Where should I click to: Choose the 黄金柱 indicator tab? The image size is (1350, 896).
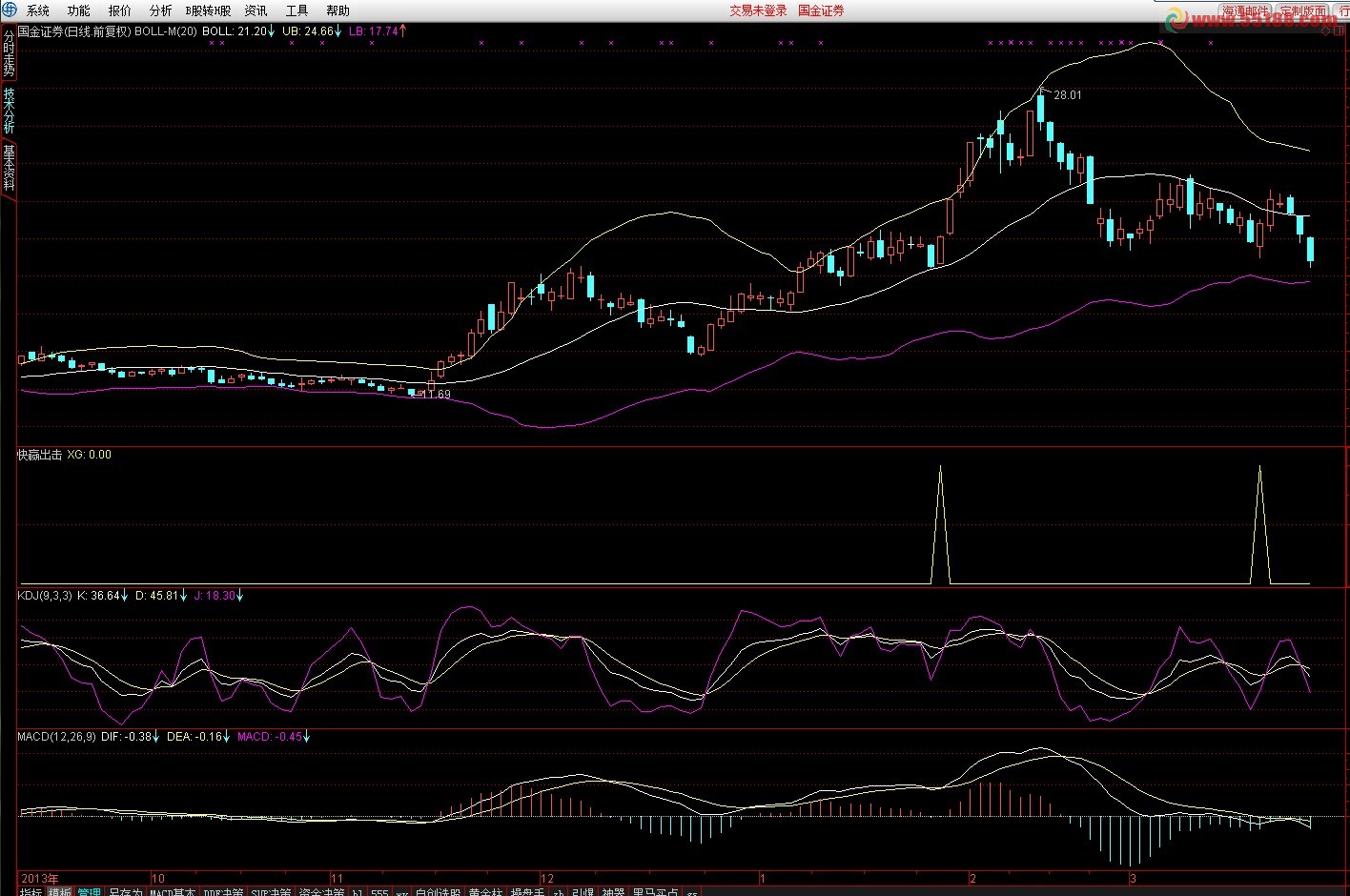click(x=484, y=892)
